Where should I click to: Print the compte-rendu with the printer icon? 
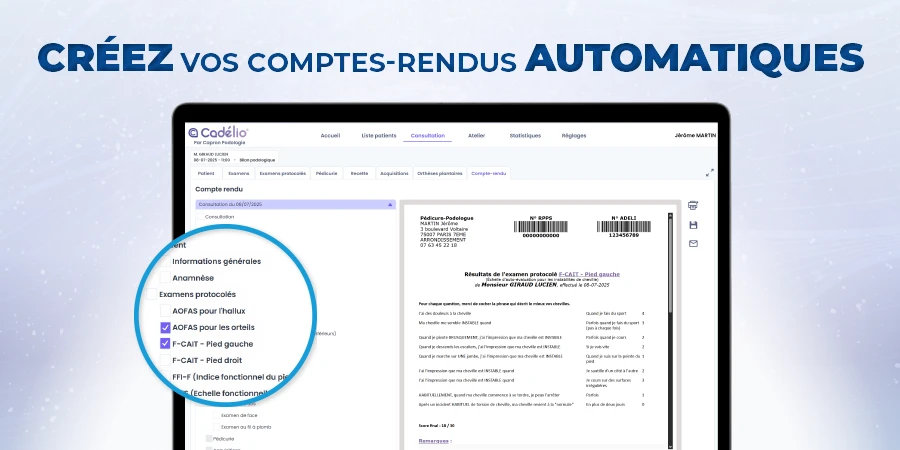point(693,205)
